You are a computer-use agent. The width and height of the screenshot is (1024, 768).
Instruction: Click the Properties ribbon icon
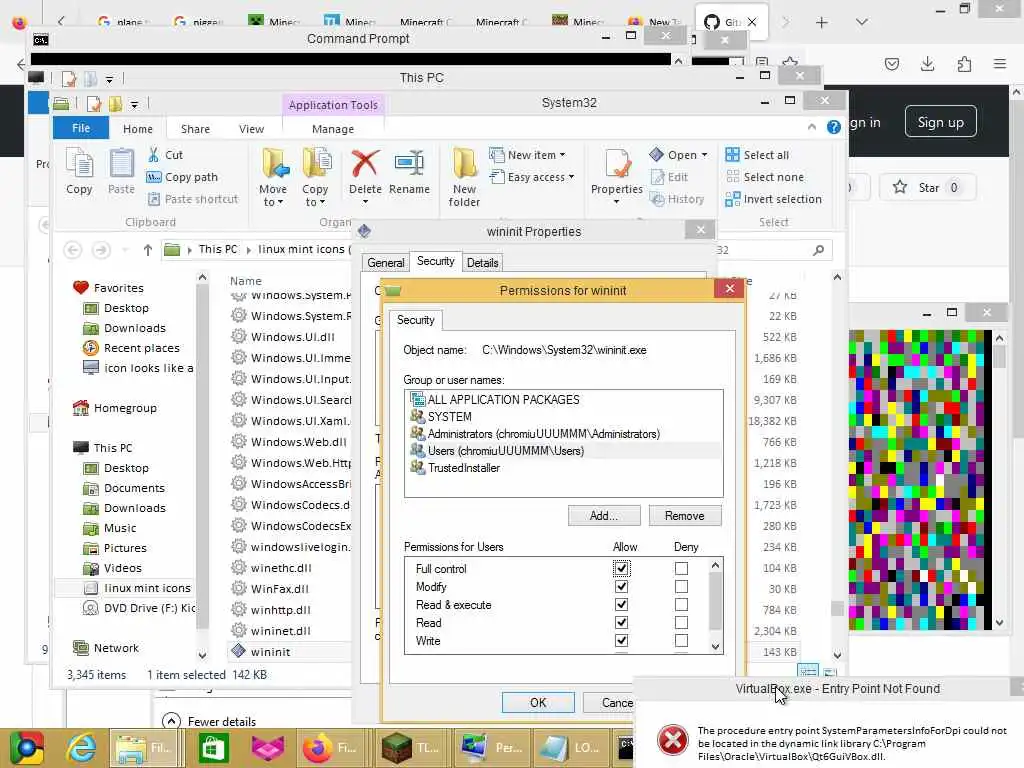[x=616, y=163]
